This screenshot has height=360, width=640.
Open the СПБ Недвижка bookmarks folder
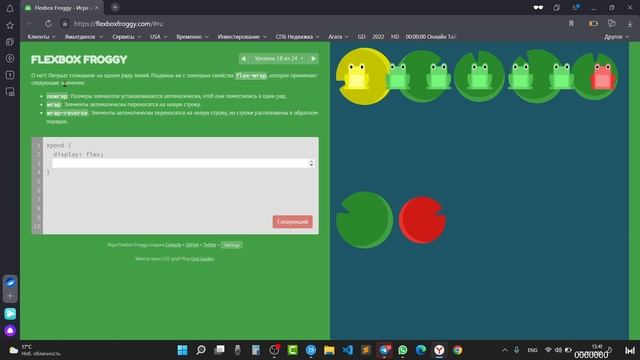(x=297, y=37)
